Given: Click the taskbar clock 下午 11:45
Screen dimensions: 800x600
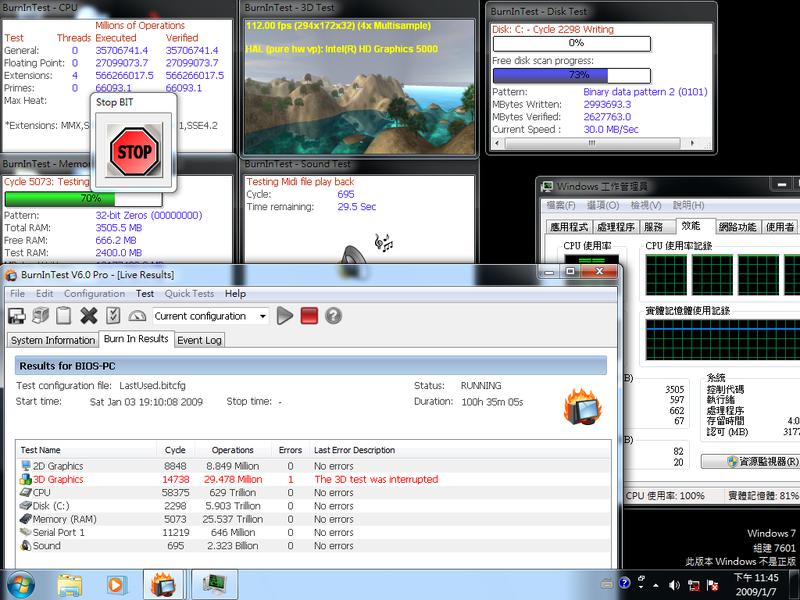Looking at the screenshot, I should coord(756,584).
